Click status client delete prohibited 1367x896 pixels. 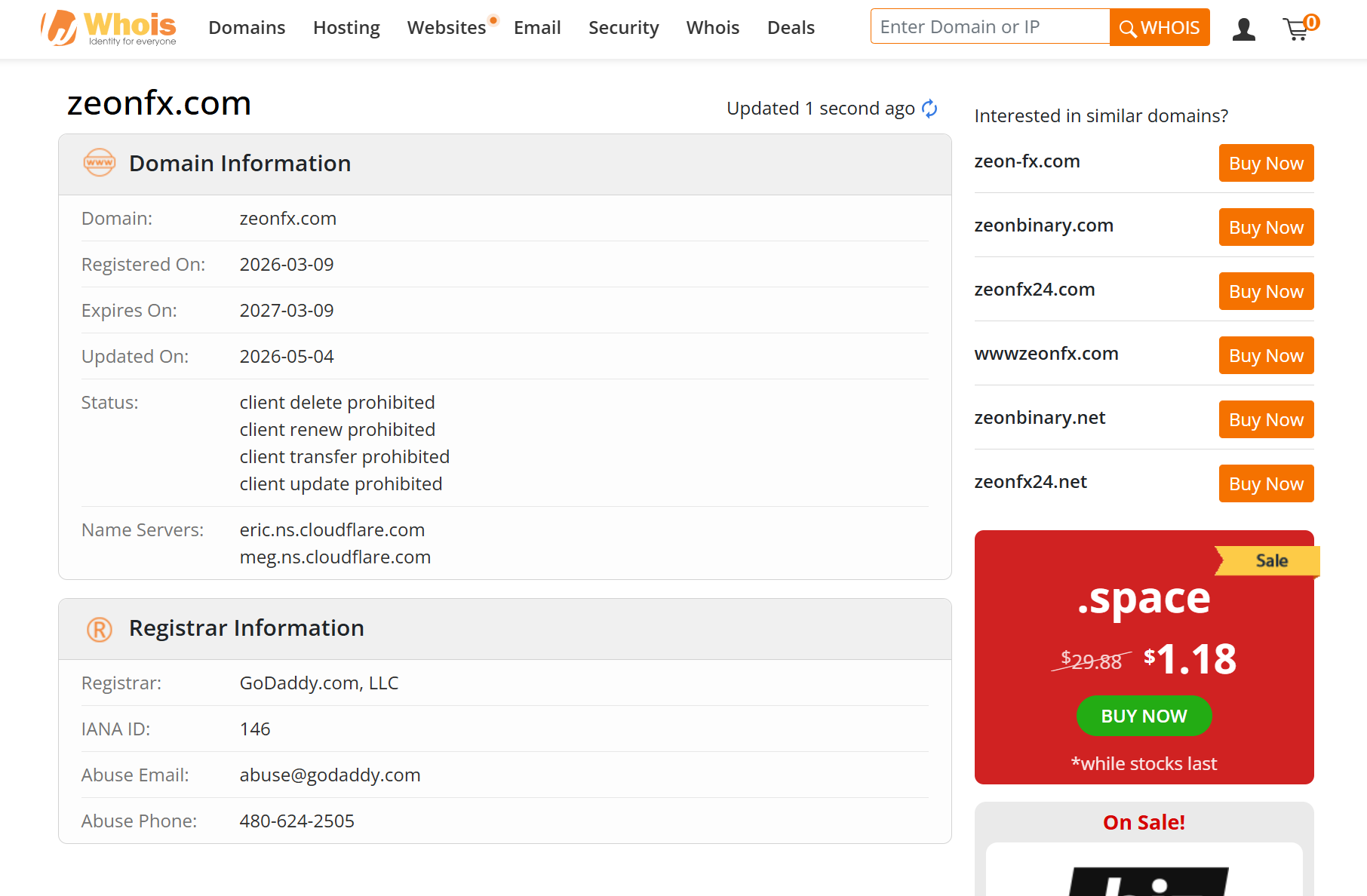coord(337,403)
